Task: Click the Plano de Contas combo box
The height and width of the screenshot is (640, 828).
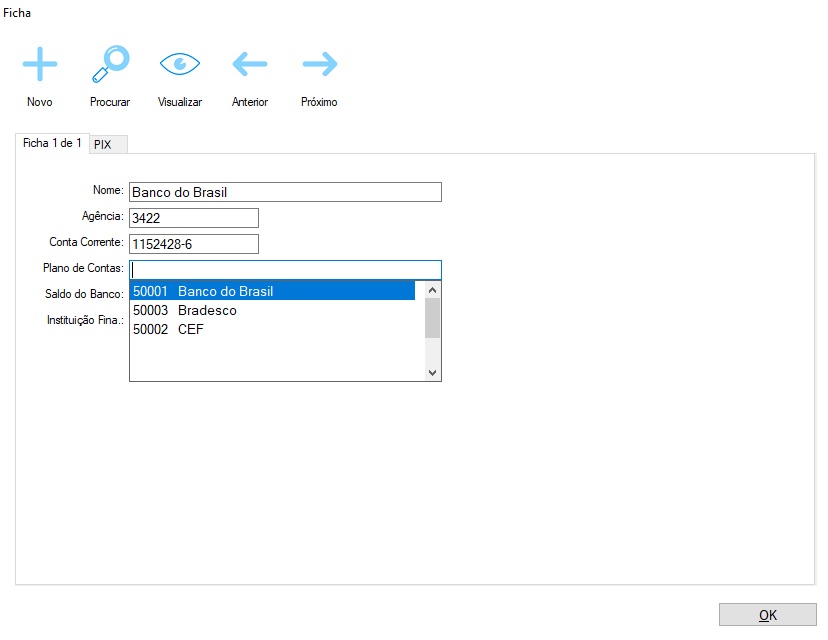Action: tap(285, 270)
